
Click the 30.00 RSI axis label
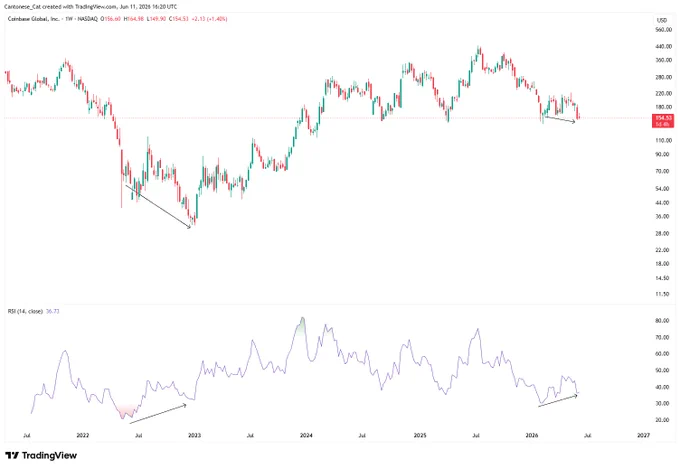click(x=664, y=403)
